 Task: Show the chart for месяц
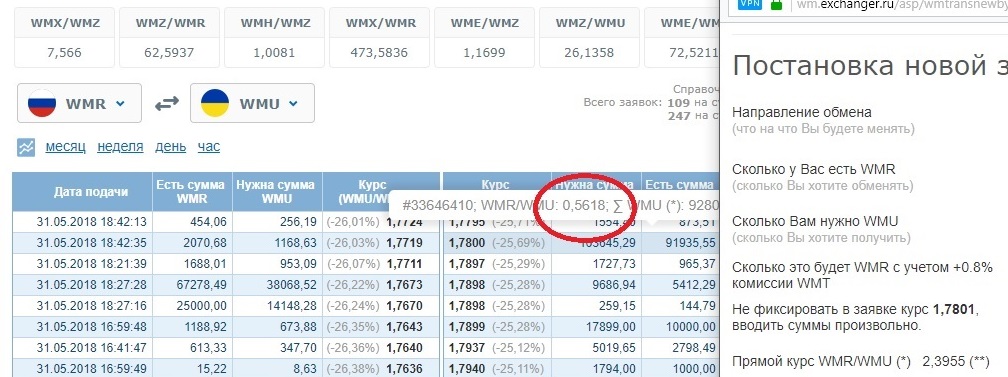66,147
